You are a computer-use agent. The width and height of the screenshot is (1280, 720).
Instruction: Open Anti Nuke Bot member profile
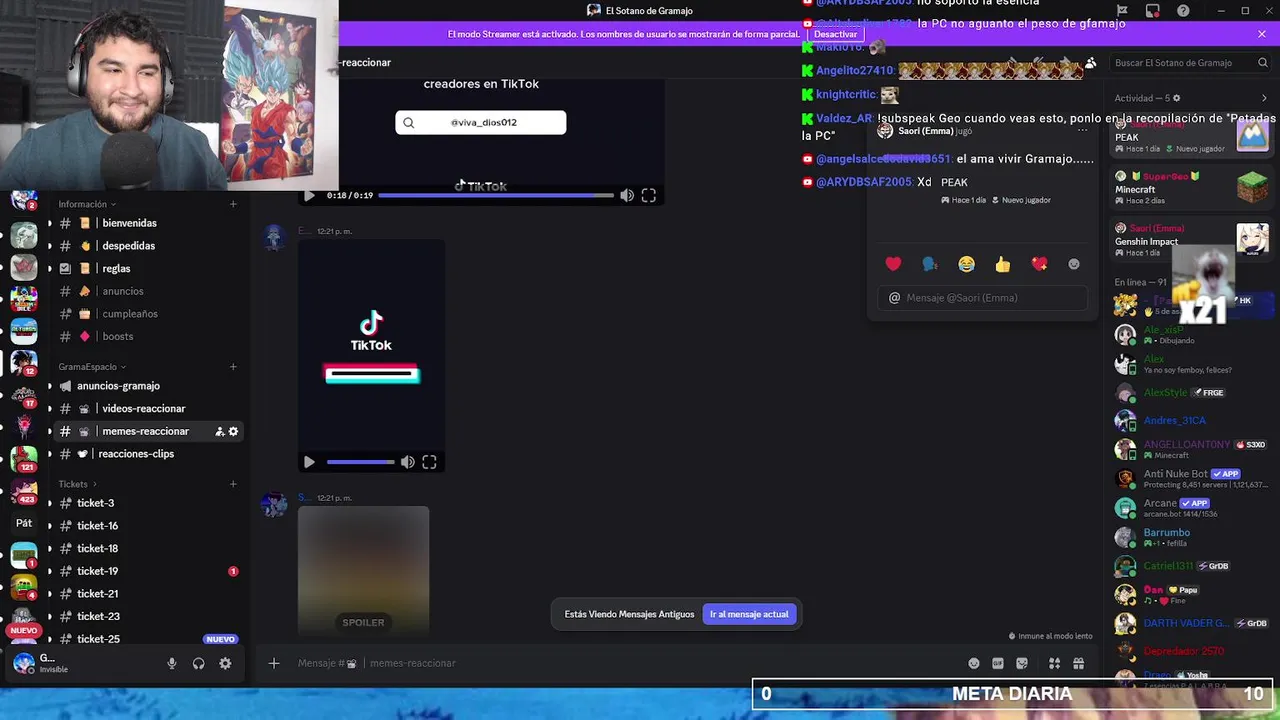click(x=1192, y=478)
